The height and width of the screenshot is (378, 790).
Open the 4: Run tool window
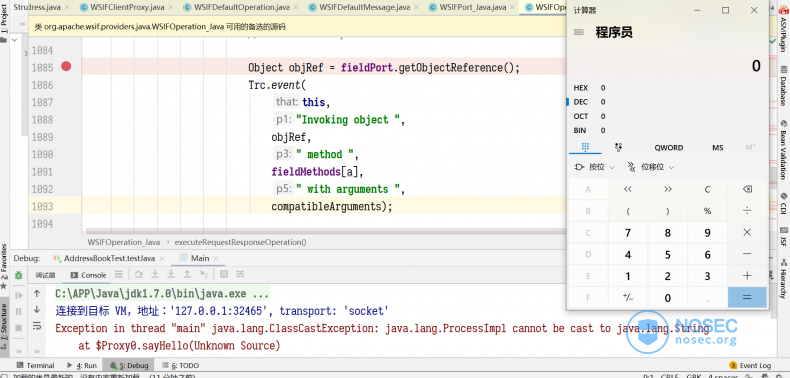click(x=82, y=365)
